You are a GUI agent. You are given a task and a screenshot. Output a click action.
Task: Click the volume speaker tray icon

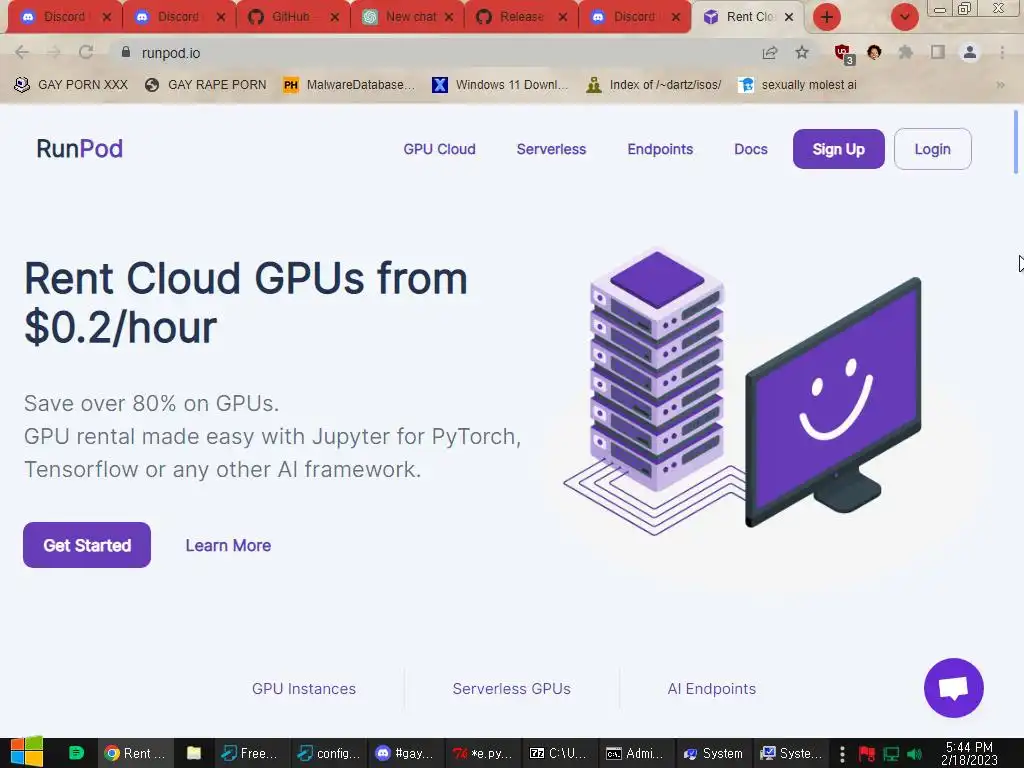point(914,754)
